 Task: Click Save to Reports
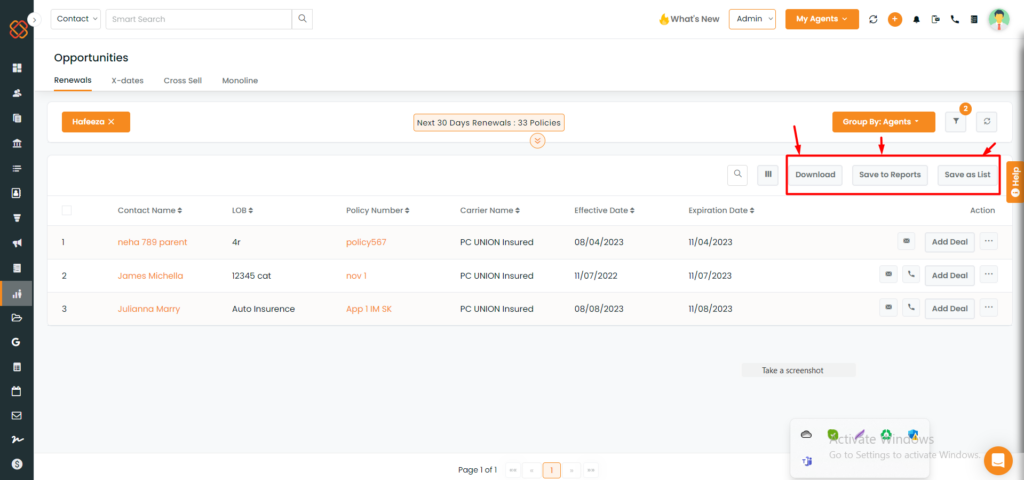click(889, 174)
